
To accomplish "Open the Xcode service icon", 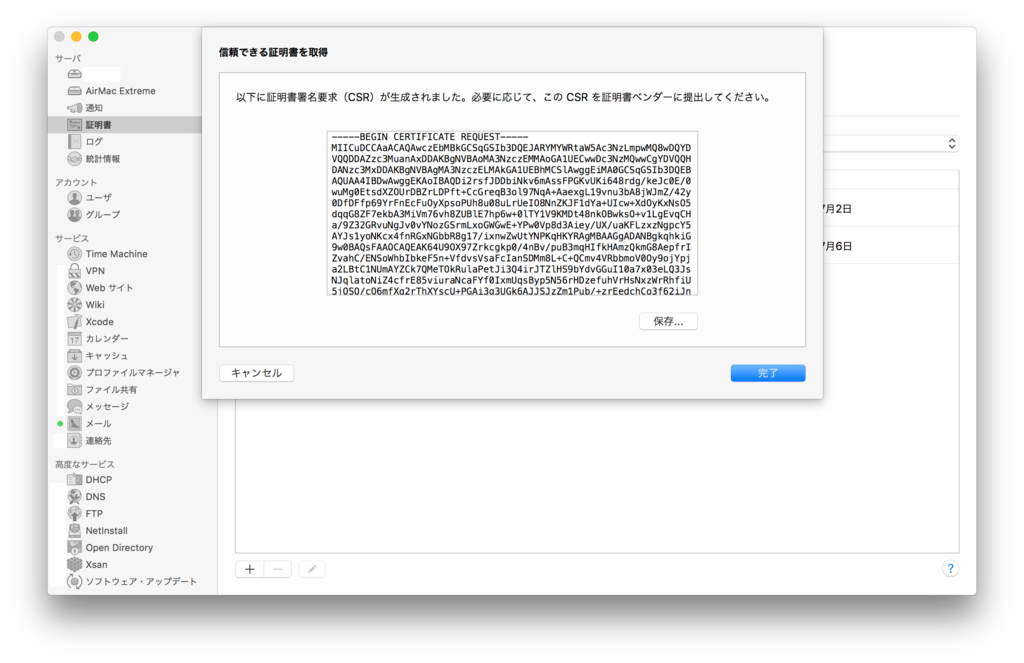I will tap(74, 321).
